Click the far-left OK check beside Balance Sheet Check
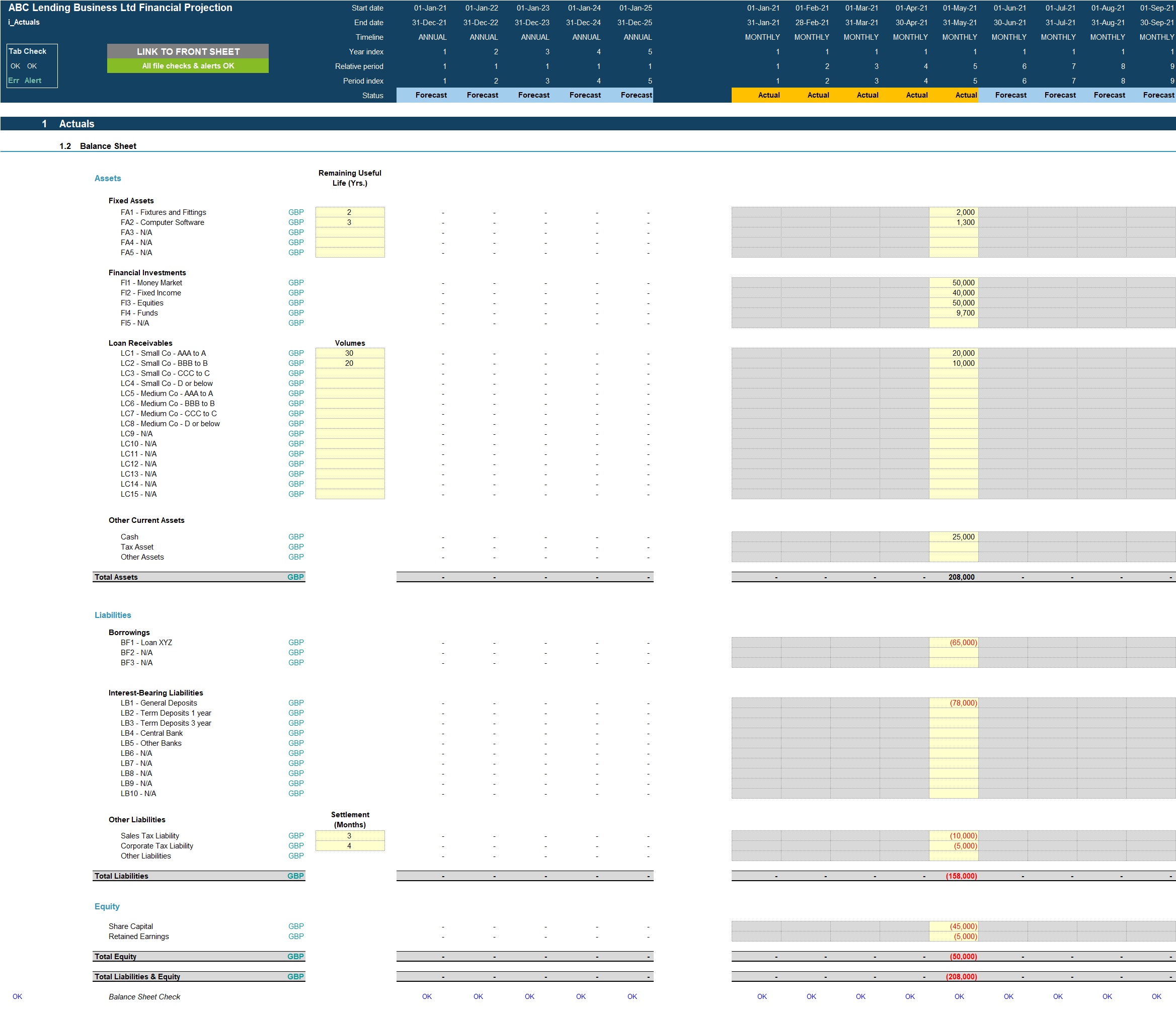This screenshot has width=1176, height=1012. pyautogui.click(x=18, y=997)
